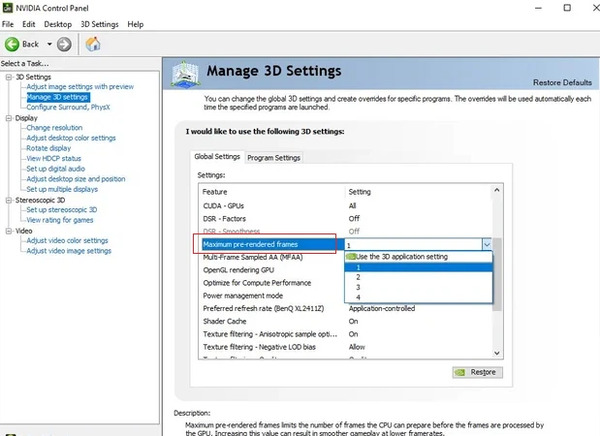Screen dimensions: 600x436
Task: Select the DSR - Factors row
Action: point(346,219)
